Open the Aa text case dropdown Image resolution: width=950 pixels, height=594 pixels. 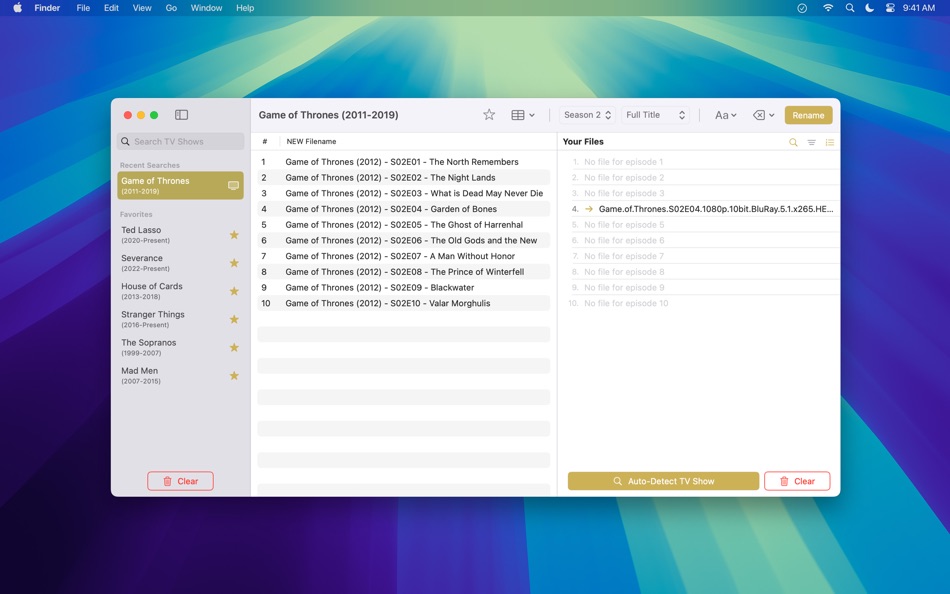tap(725, 115)
